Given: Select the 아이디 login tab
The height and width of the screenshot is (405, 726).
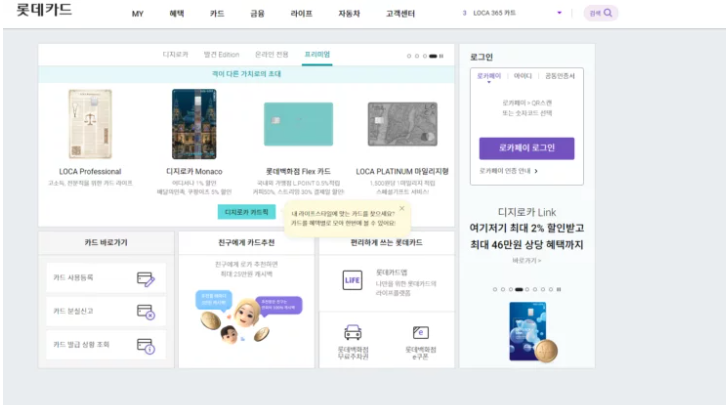Looking at the screenshot, I should pyautogui.click(x=523, y=76).
